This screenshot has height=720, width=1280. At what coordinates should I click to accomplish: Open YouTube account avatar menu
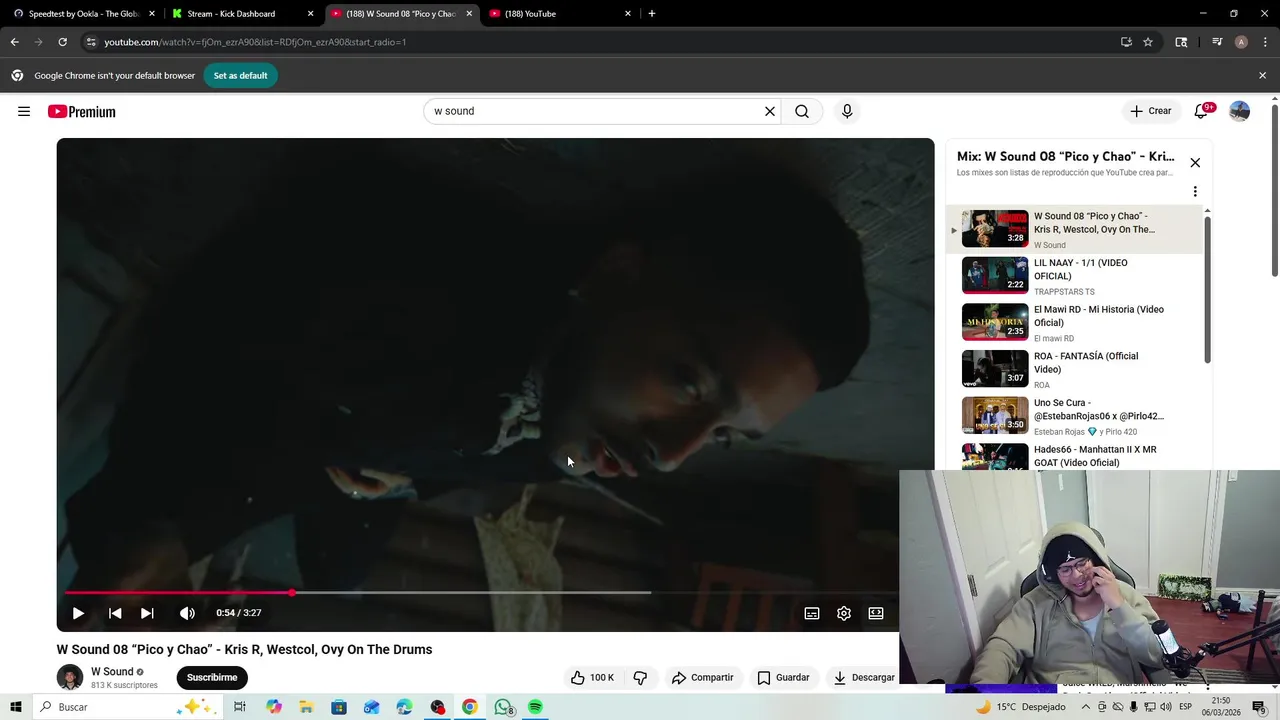(x=1239, y=111)
